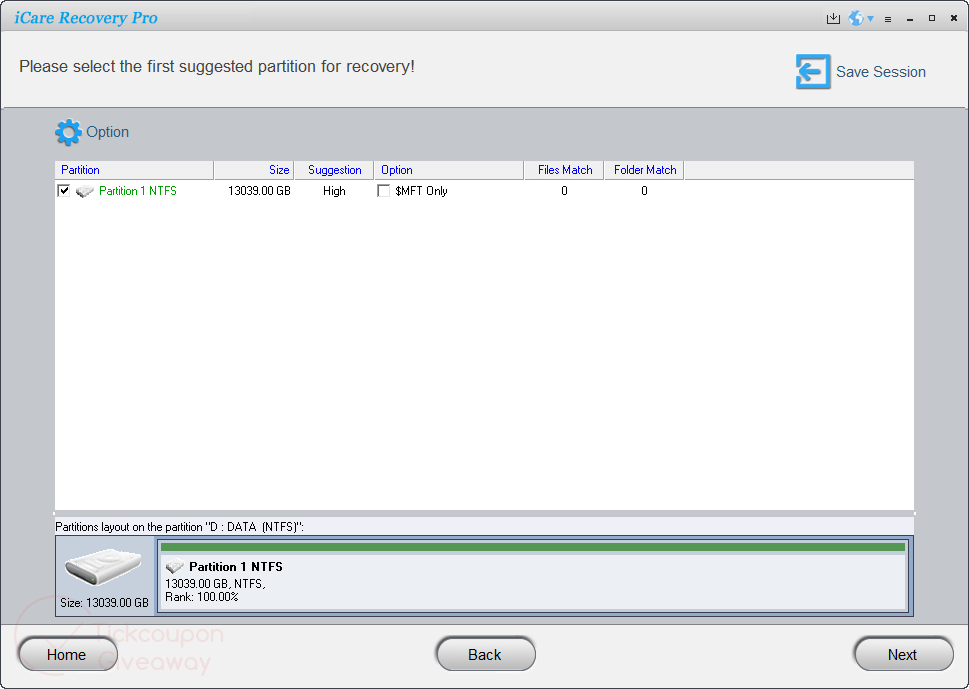Image resolution: width=969 pixels, height=689 pixels.
Task: Click the hard drive icon in partition layout
Action: [x=103, y=570]
